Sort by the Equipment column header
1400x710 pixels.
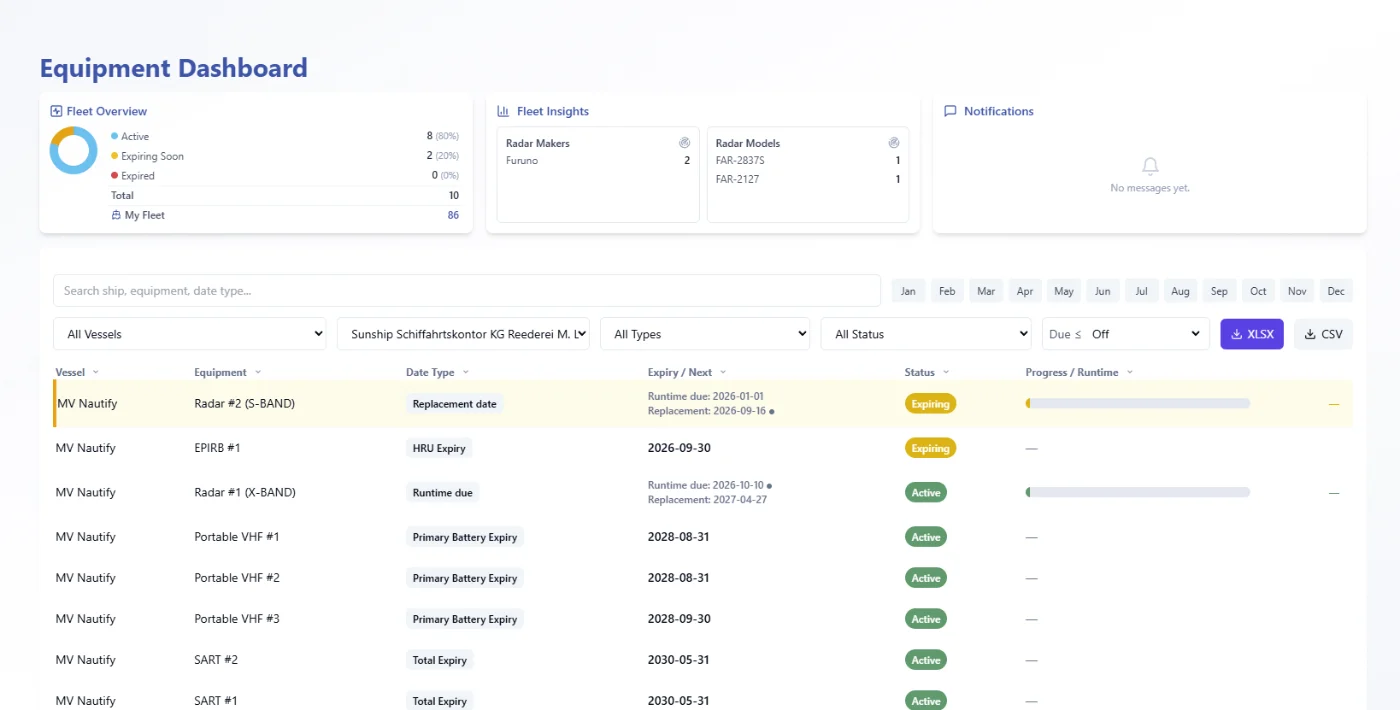228,372
